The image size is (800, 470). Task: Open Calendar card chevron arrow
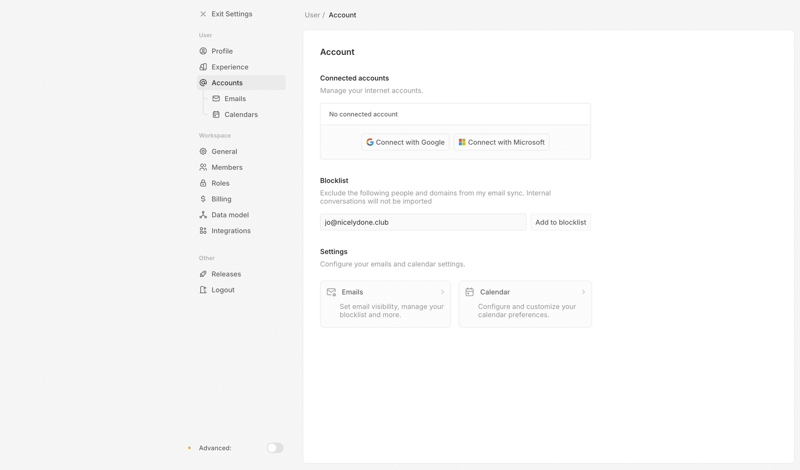coord(583,292)
